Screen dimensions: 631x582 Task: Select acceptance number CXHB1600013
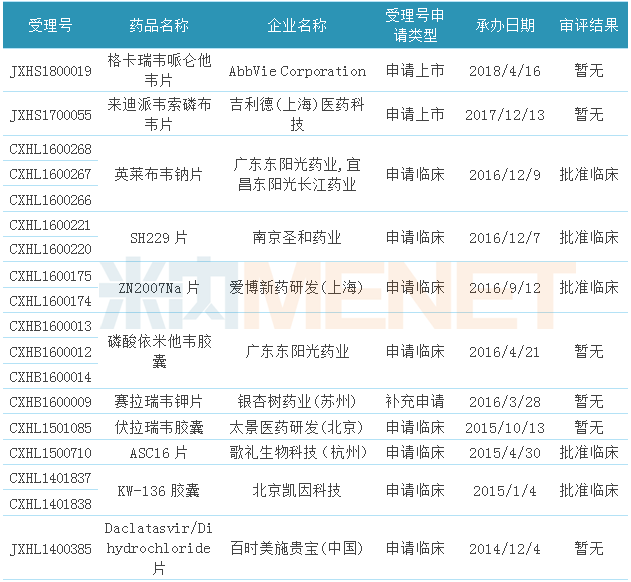(x=50, y=326)
